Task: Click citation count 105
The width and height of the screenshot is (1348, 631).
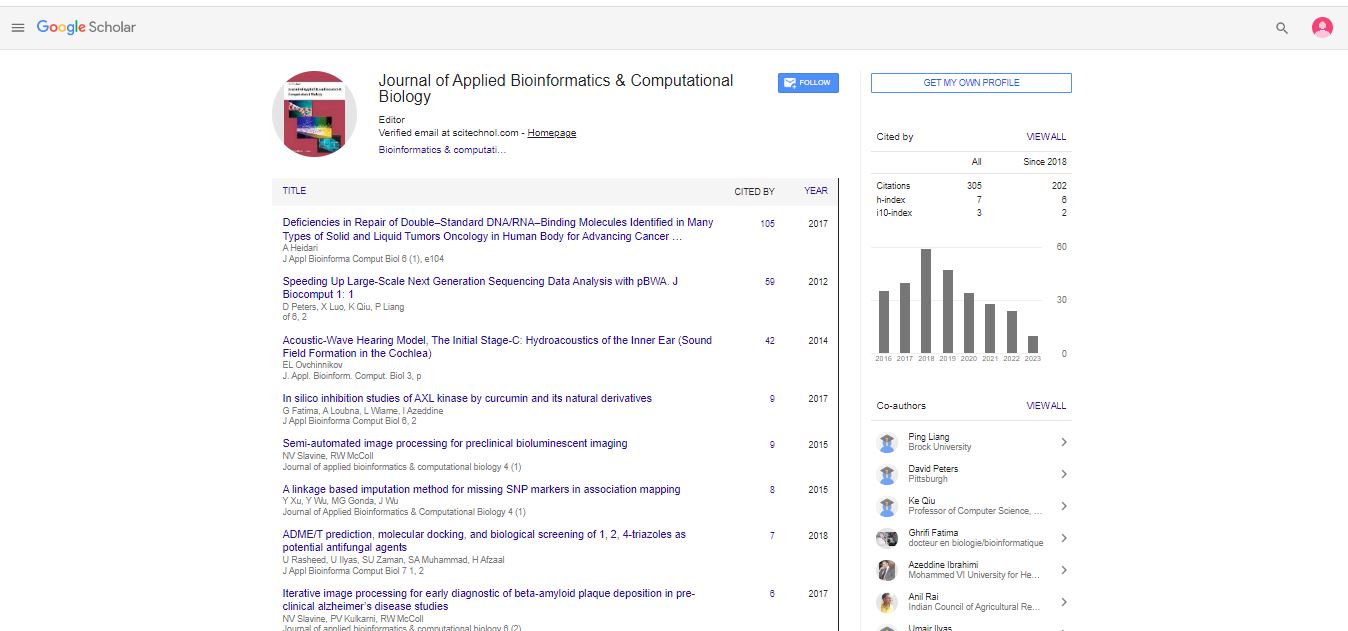Action: (x=767, y=224)
